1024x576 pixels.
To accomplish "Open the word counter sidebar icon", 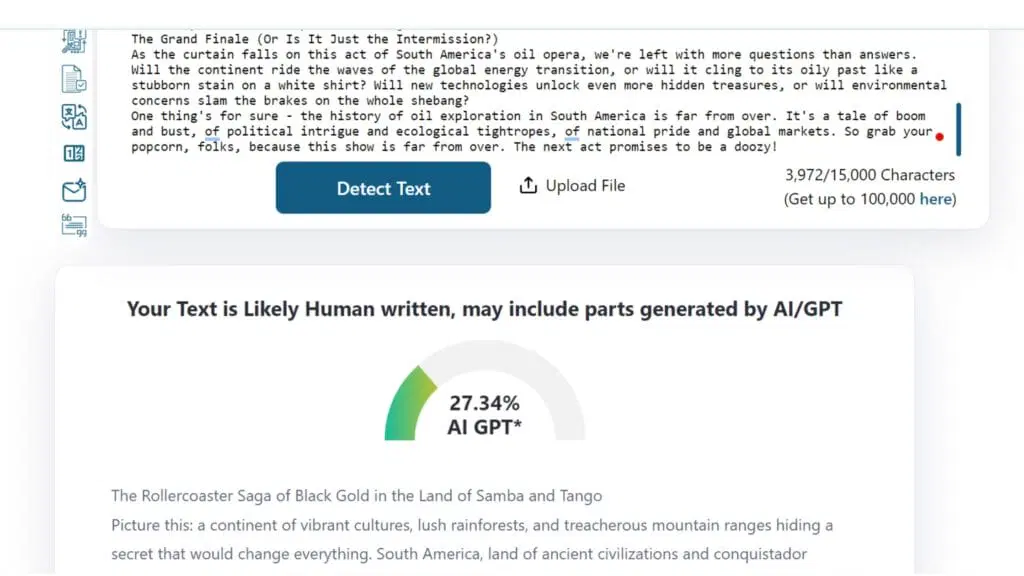I will (74, 153).
